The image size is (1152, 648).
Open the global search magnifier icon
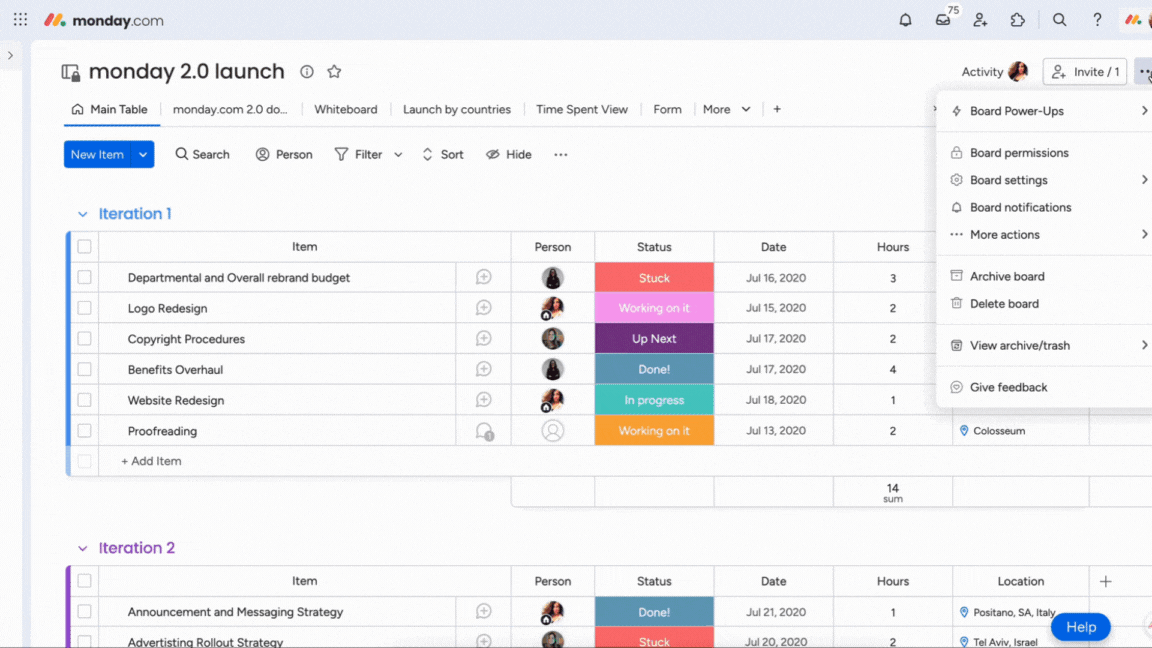(1059, 19)
